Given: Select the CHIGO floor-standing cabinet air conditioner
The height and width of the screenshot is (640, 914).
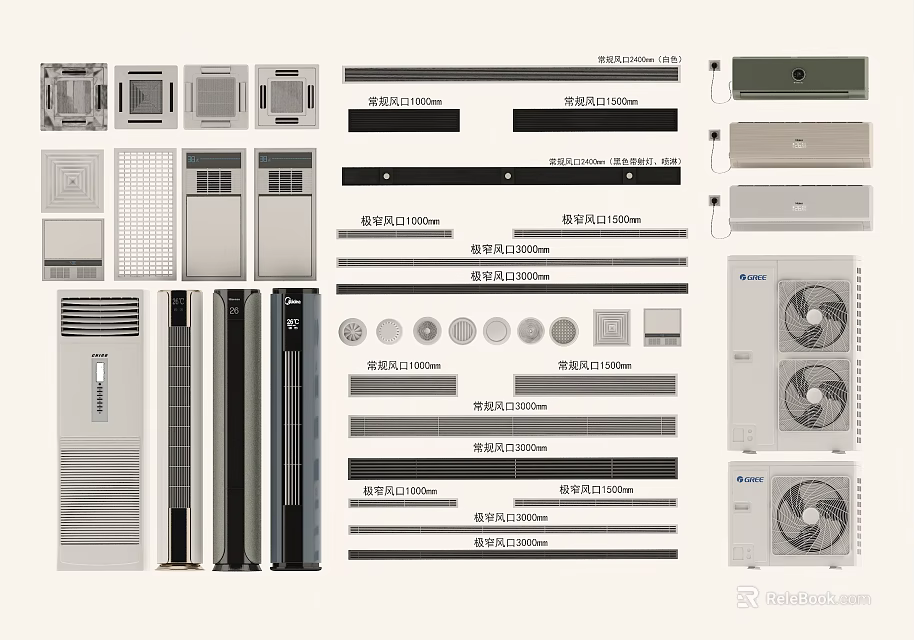Looking at the screenshot, I should pos(100,430).
